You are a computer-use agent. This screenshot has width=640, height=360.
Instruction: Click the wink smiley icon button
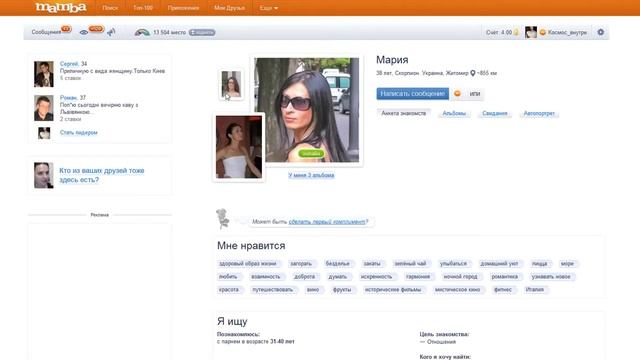458,93
